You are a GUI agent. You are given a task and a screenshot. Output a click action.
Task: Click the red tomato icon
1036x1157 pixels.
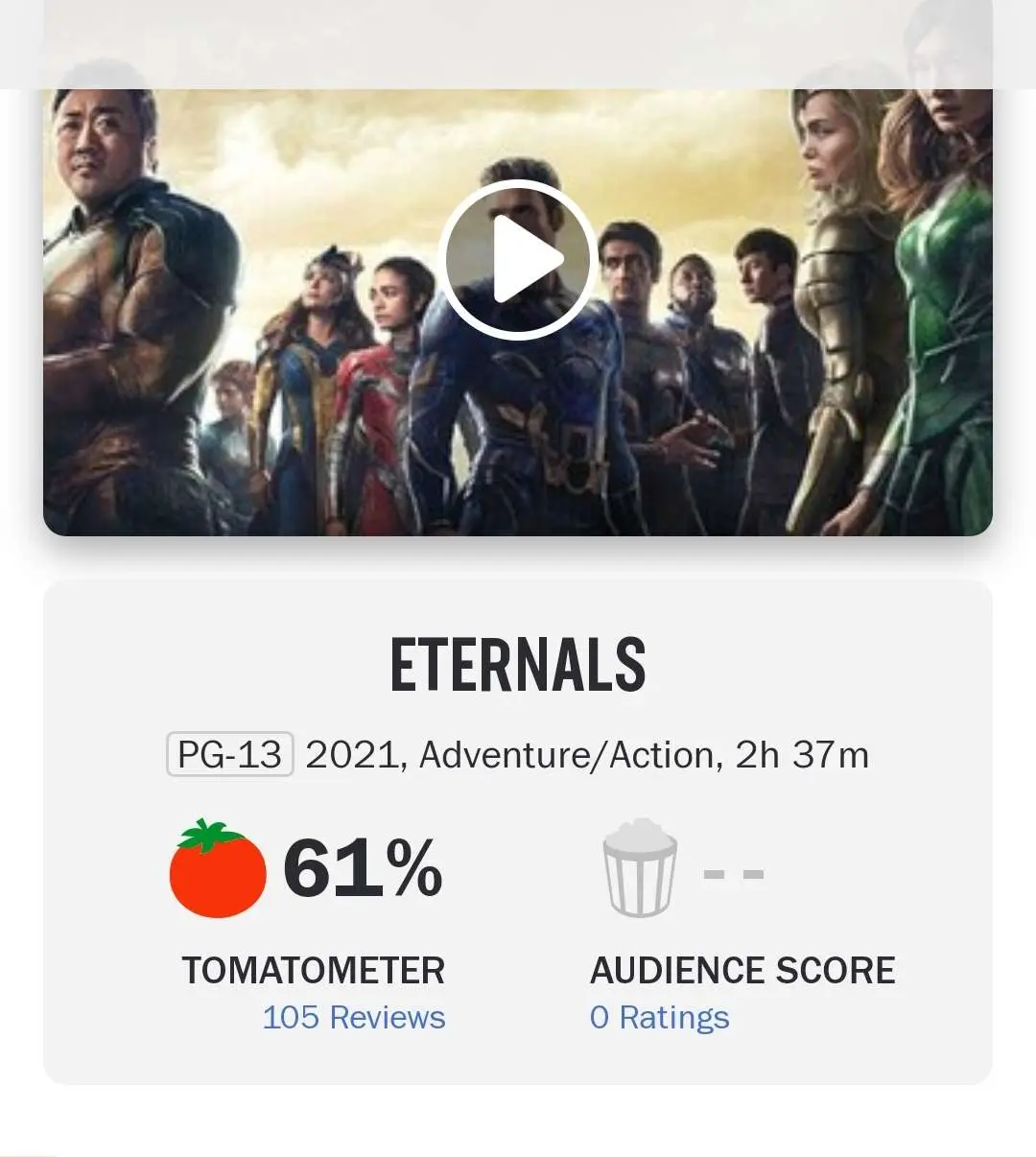pyautogui.click(x=218, y=869)
